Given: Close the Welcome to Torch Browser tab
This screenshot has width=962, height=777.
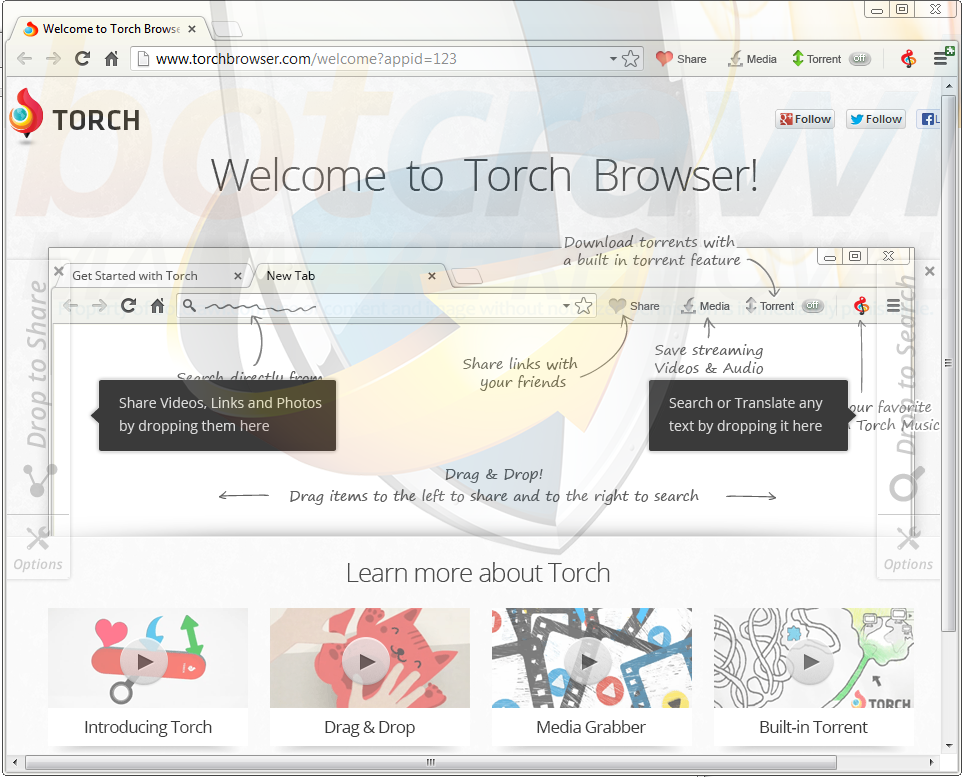Looking at the screenshot, I should coord(192,29).
